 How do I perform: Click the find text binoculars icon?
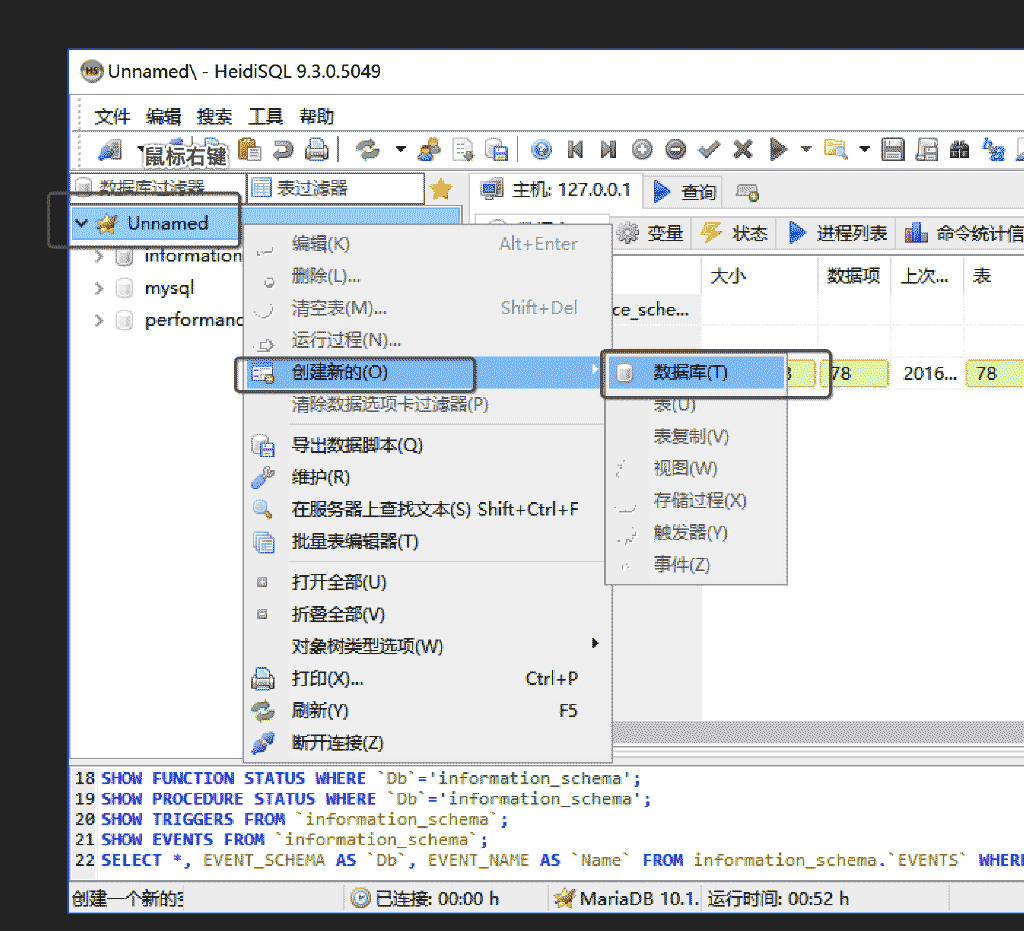[959, 150]
